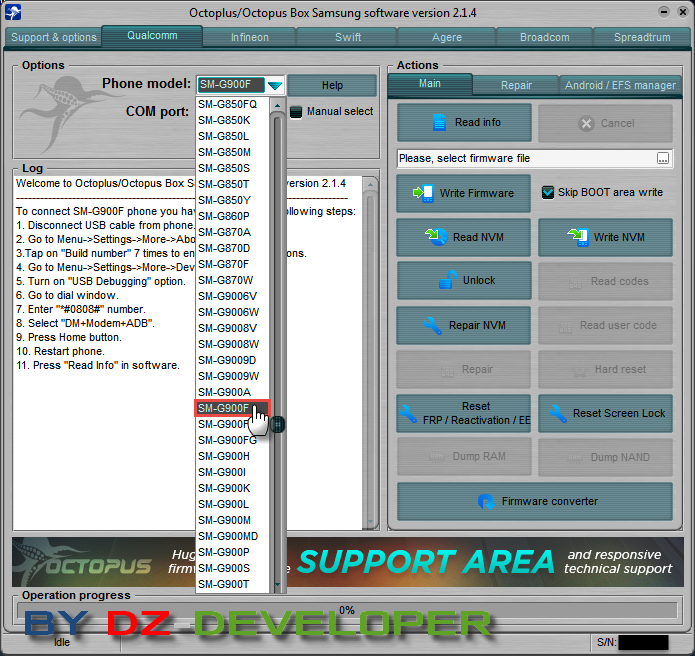Click the Repair NVM wrench icon

(432, 325)
